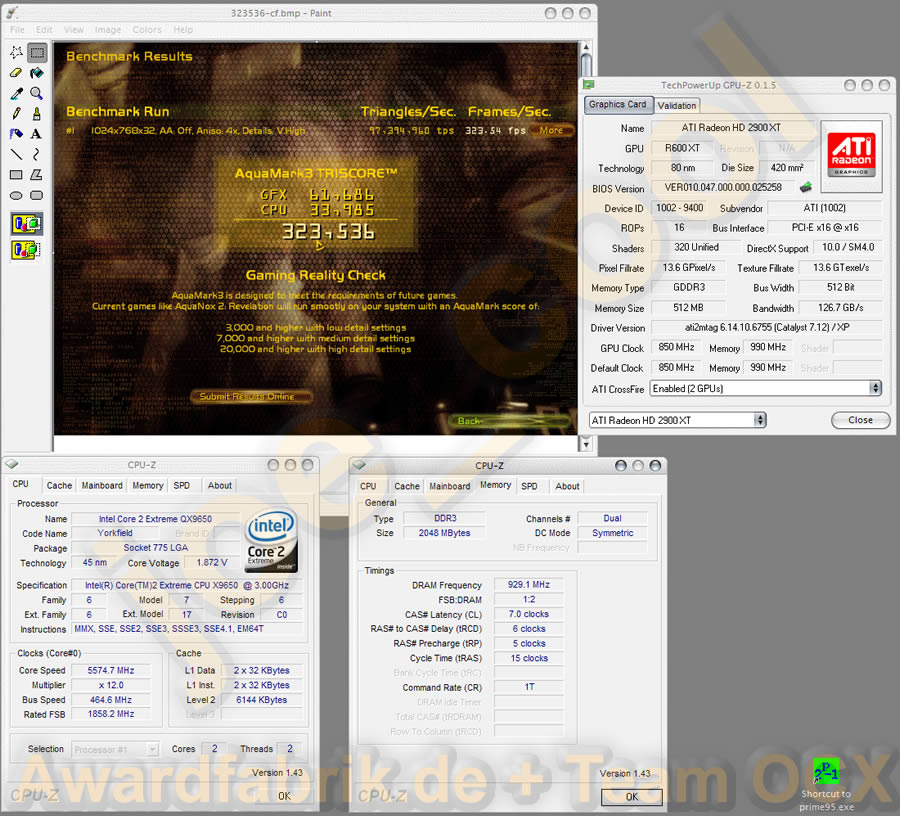Open the About tab in left CPU-Z window
Viewport: 900px width, 816px height.
click(x=220, y=485)
